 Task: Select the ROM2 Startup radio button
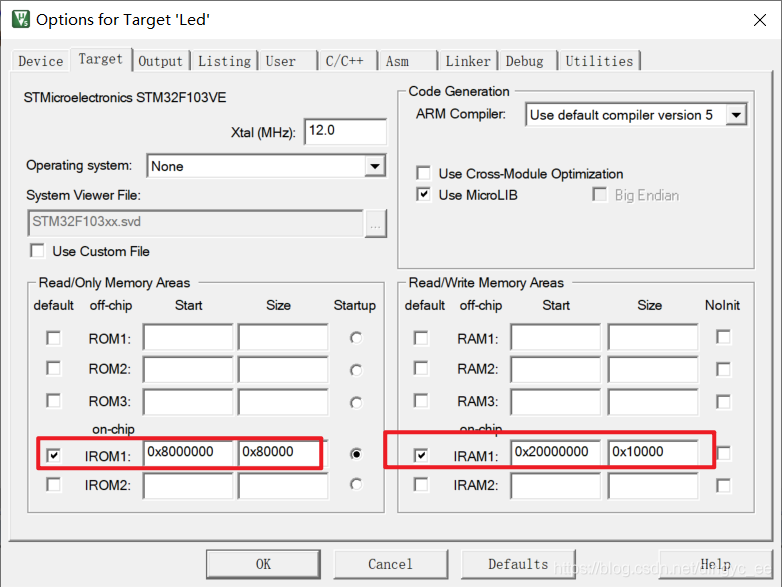[356, 370]
